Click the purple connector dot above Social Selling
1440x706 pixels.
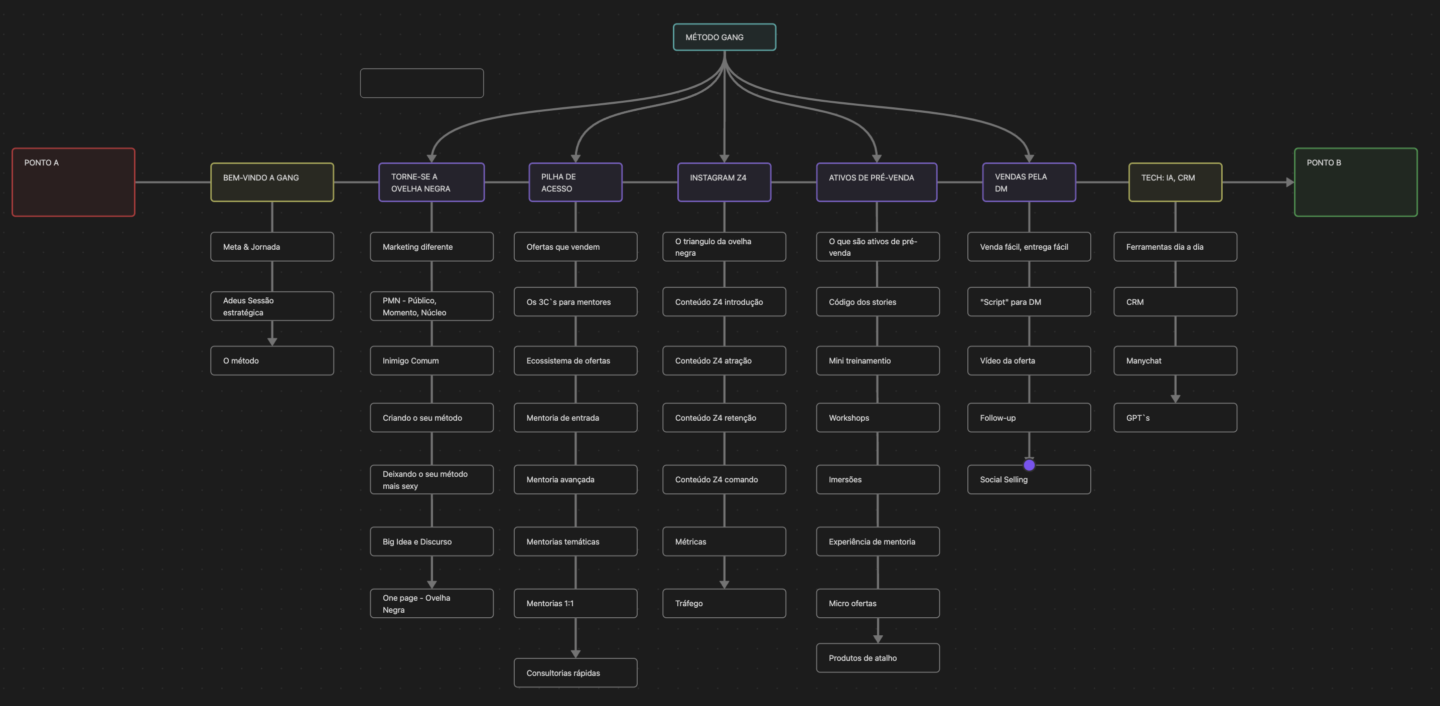coord(1029,465)
